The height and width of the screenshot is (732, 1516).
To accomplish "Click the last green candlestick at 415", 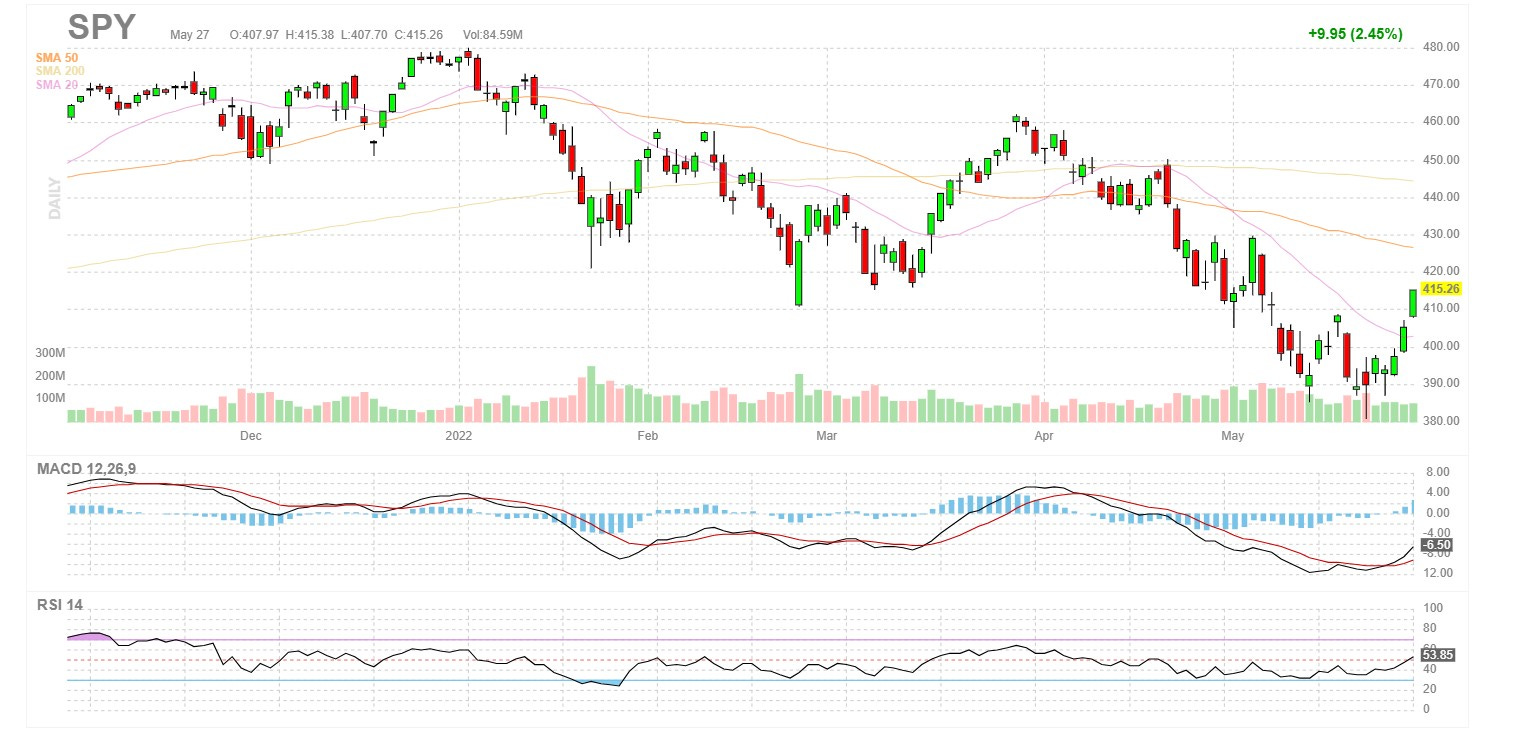I will point(1413,303).
